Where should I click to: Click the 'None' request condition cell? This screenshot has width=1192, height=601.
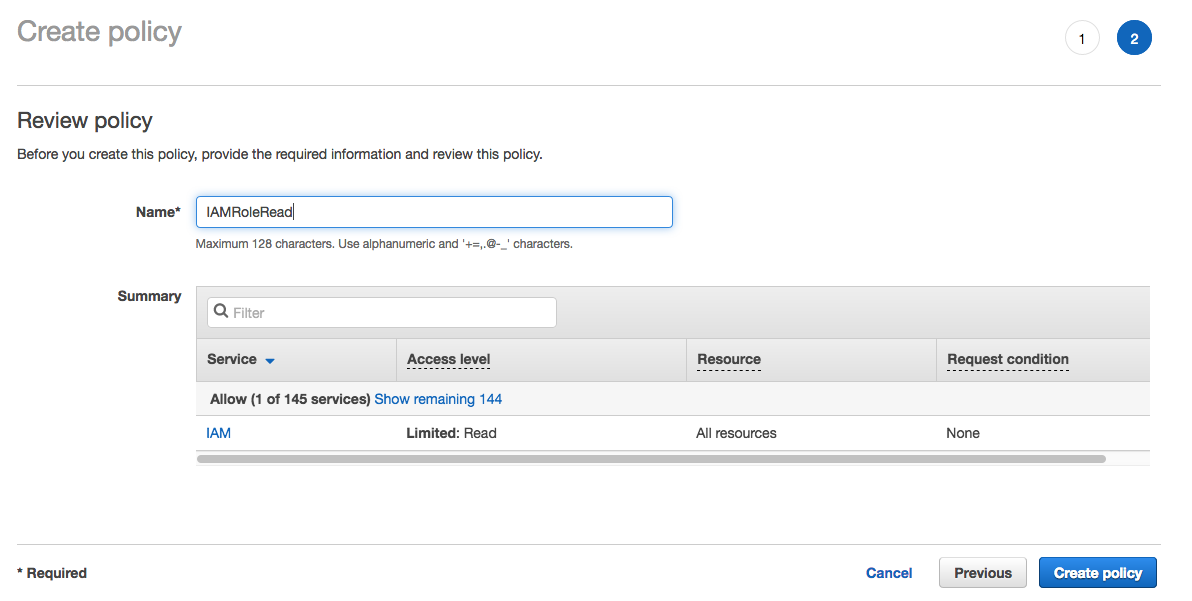coord(962,433)
